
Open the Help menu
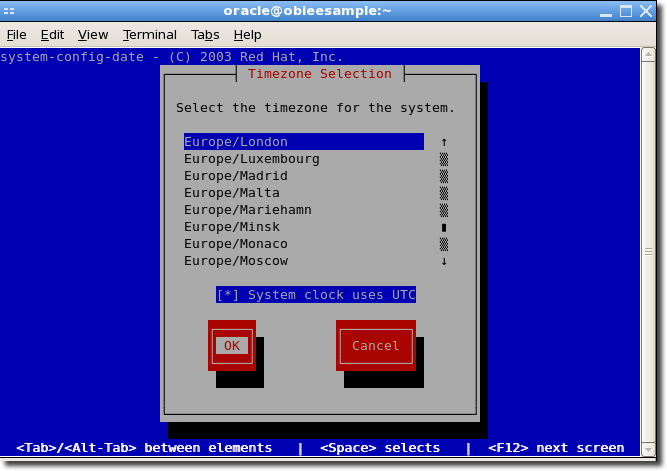247,35
